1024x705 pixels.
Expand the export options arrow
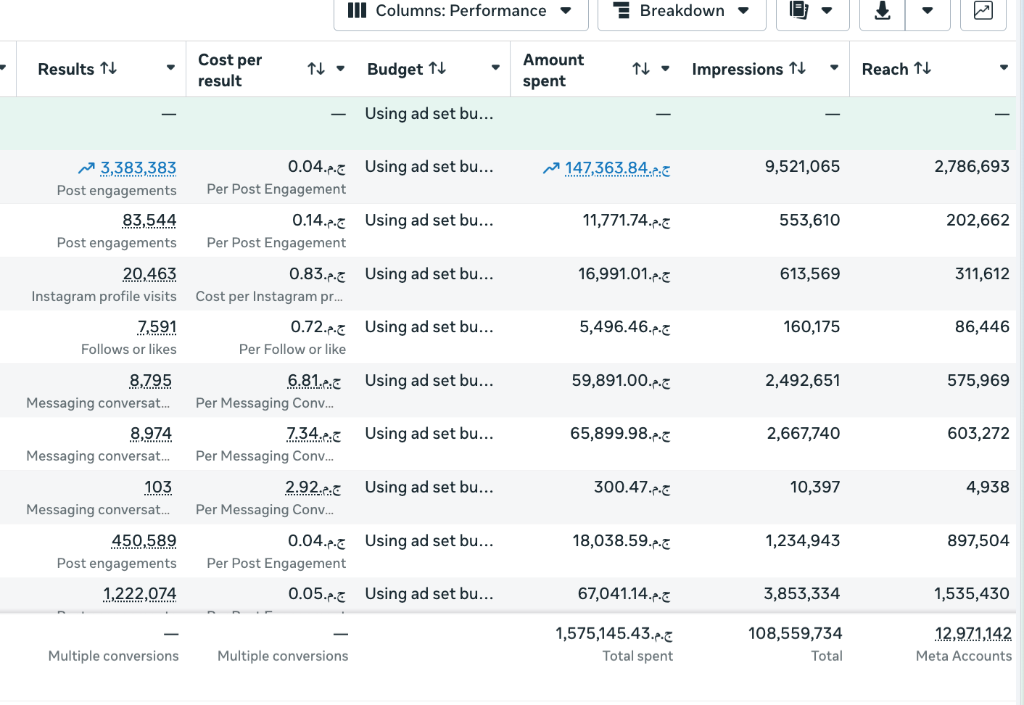tap(927, 10)
